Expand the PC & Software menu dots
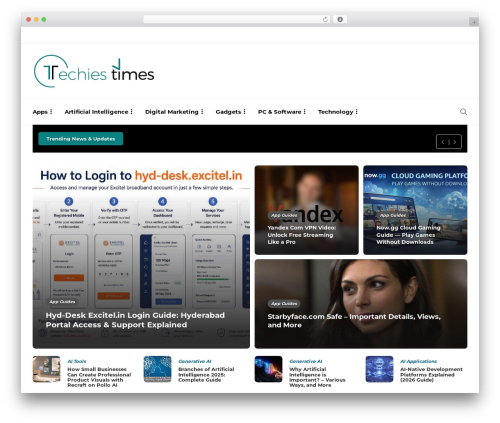 tap(304, 112)
